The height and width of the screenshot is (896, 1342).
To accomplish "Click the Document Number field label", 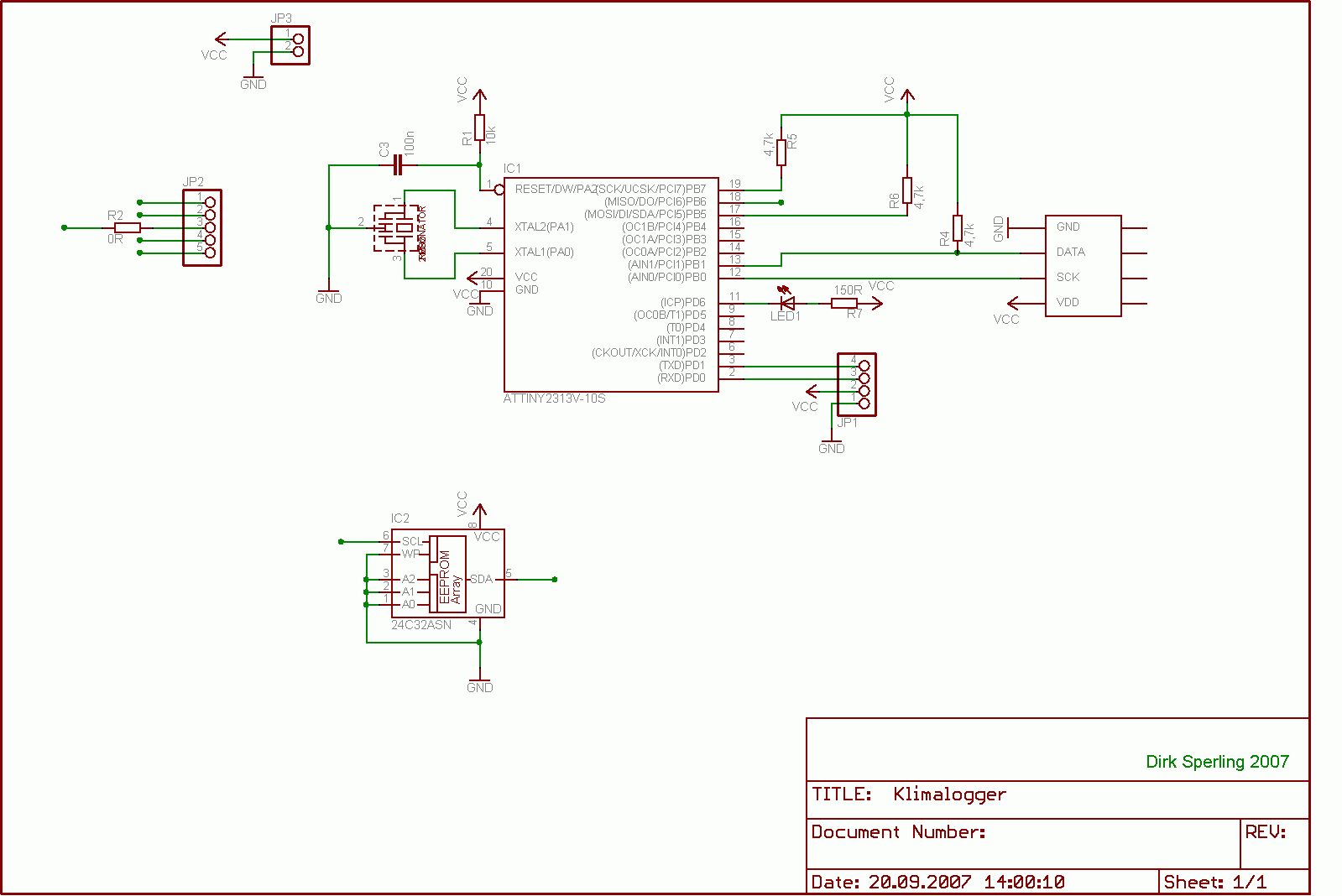I will click(x=899, y=832).
